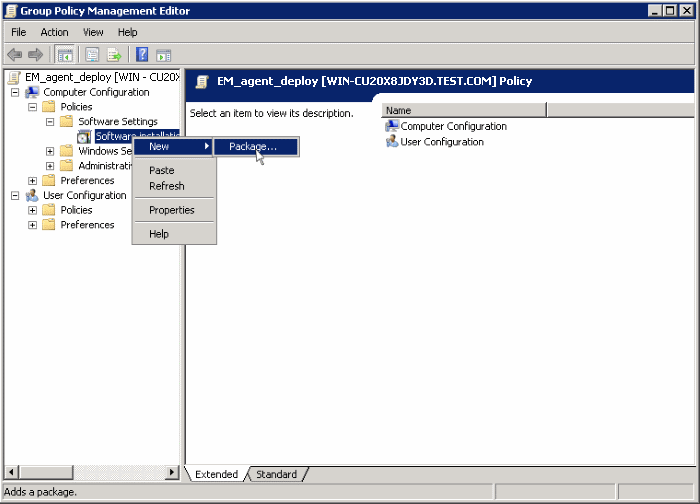Click the Name column header

tap(464, 110)
